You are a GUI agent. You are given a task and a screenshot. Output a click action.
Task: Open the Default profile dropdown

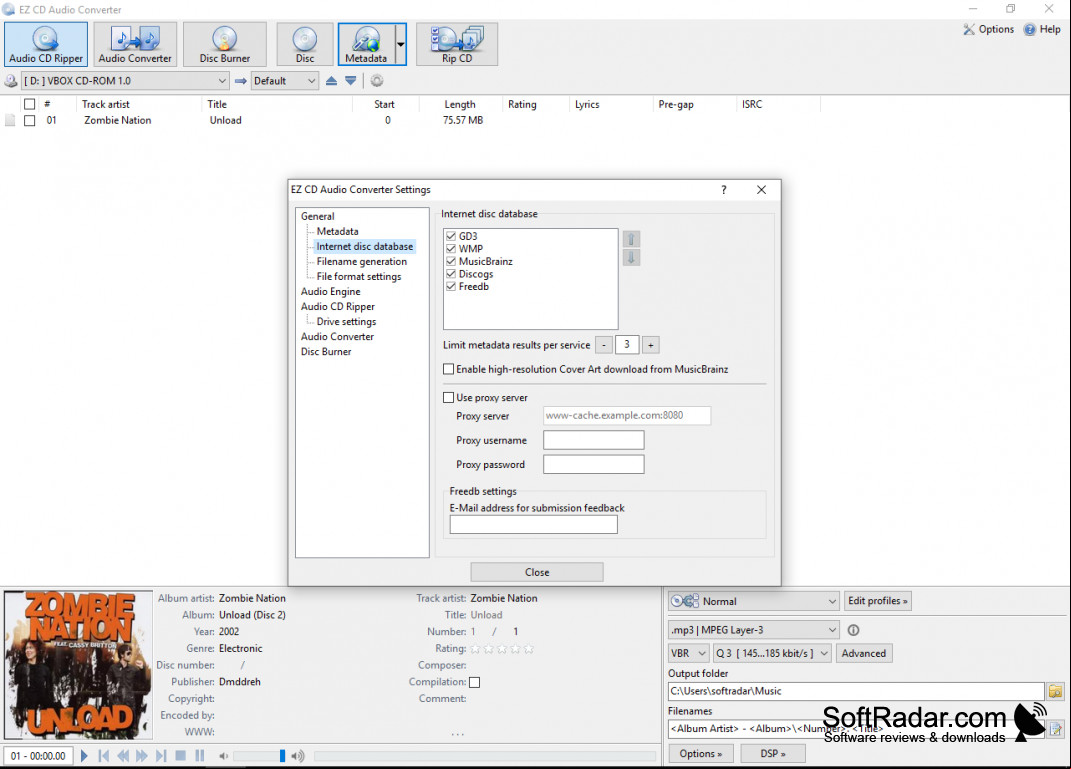[x=284, y=81]
